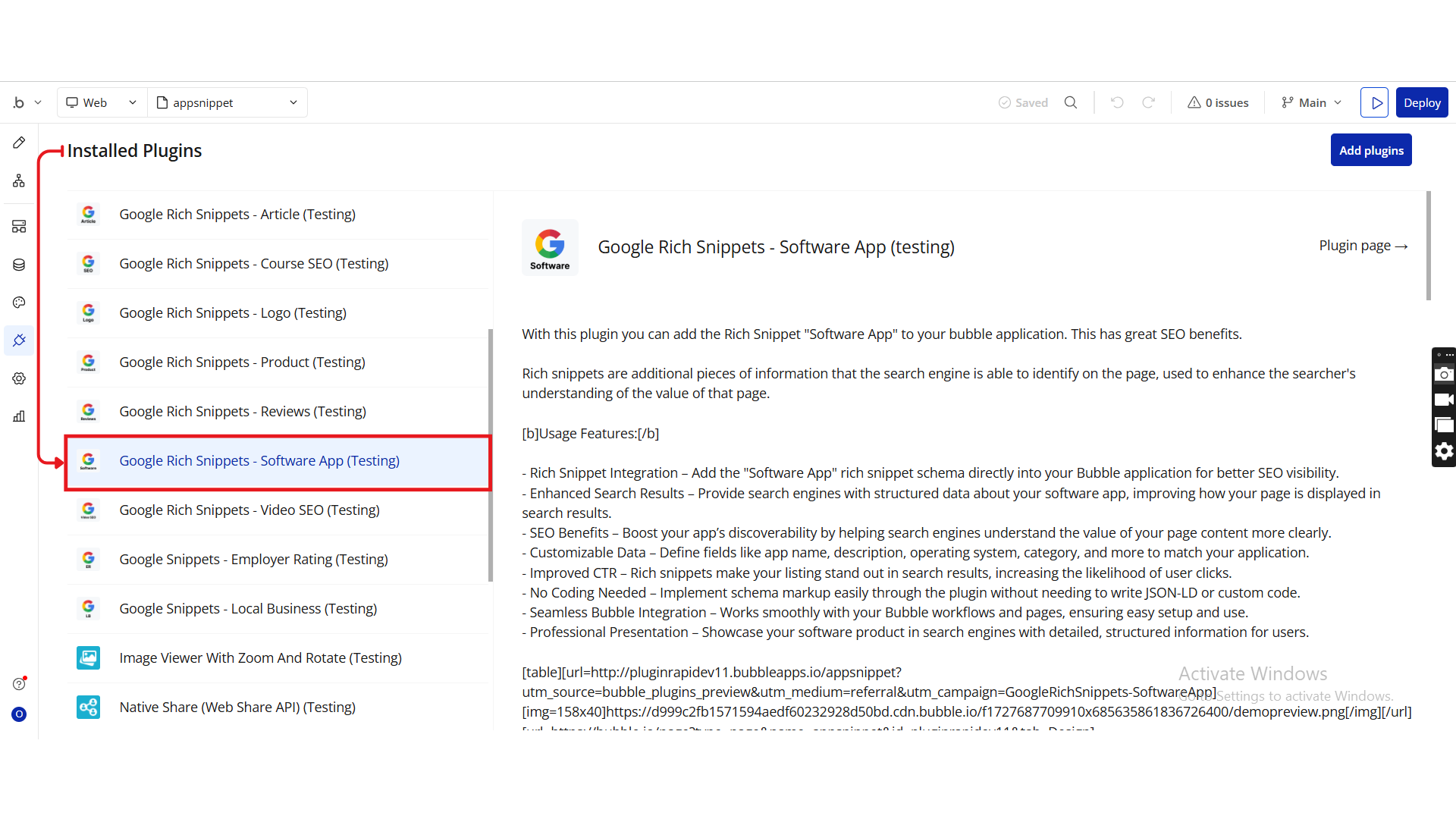Select Image Viewer With Zoom And Rotate plugin
Viewport: 1456px width, 819px height.
tap(260, 658)
